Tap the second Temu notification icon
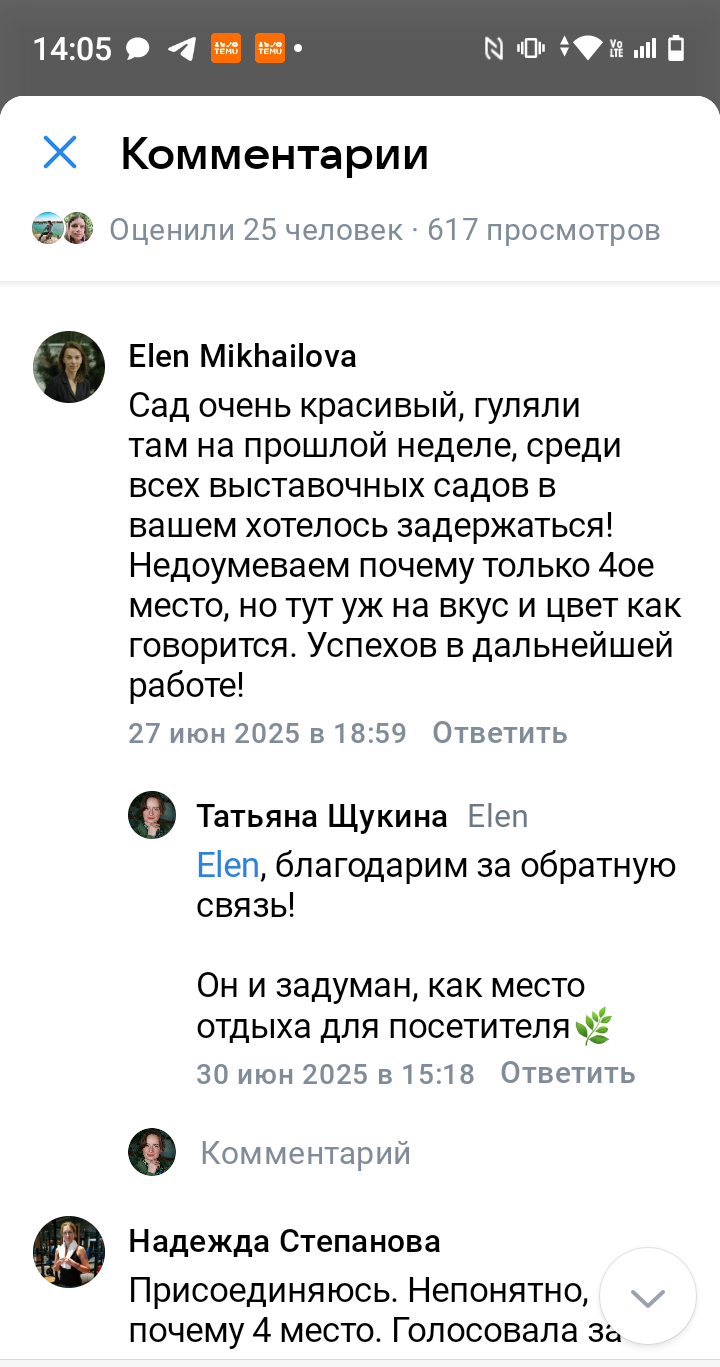 270,48
